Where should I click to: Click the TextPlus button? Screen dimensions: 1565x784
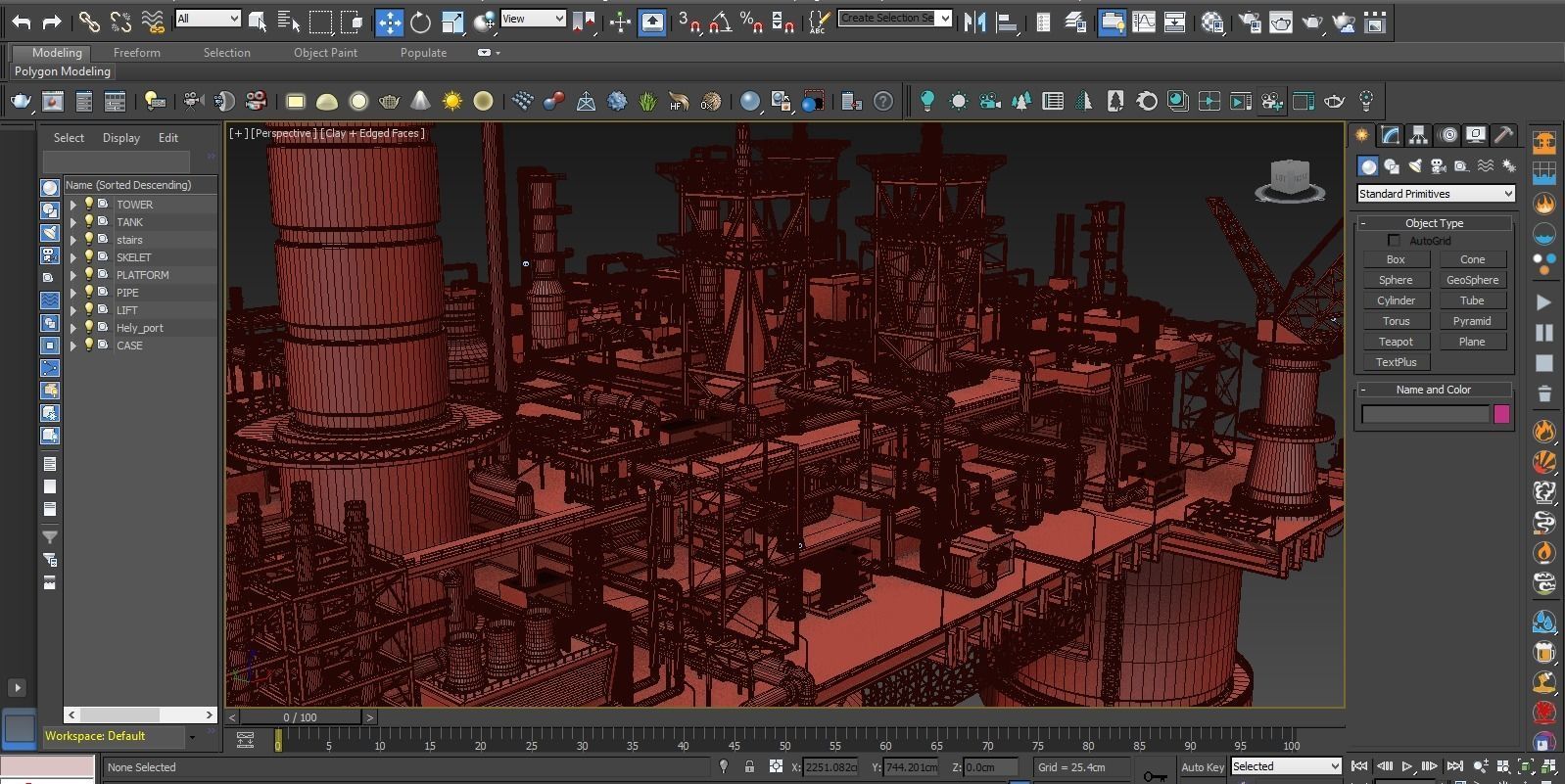(x=1397, y=362)
